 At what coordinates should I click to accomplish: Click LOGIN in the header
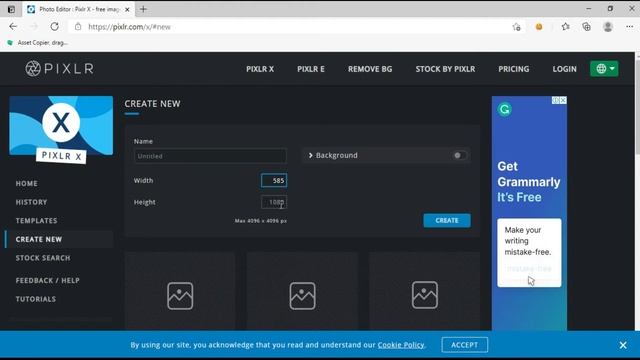[x=564, y=69]
